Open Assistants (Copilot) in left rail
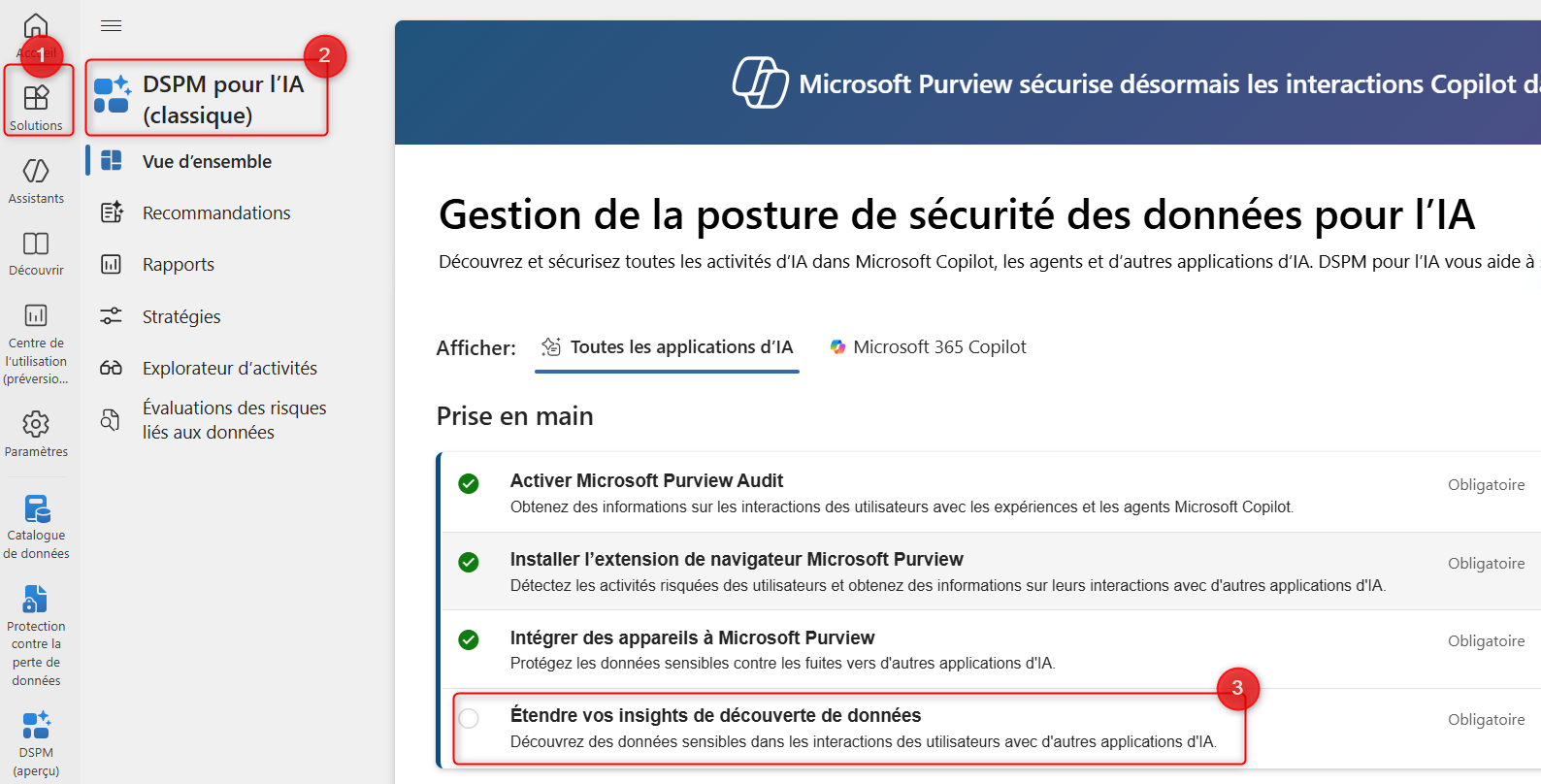The height and width of the screenshot is (784, 1541). point(36,171)
